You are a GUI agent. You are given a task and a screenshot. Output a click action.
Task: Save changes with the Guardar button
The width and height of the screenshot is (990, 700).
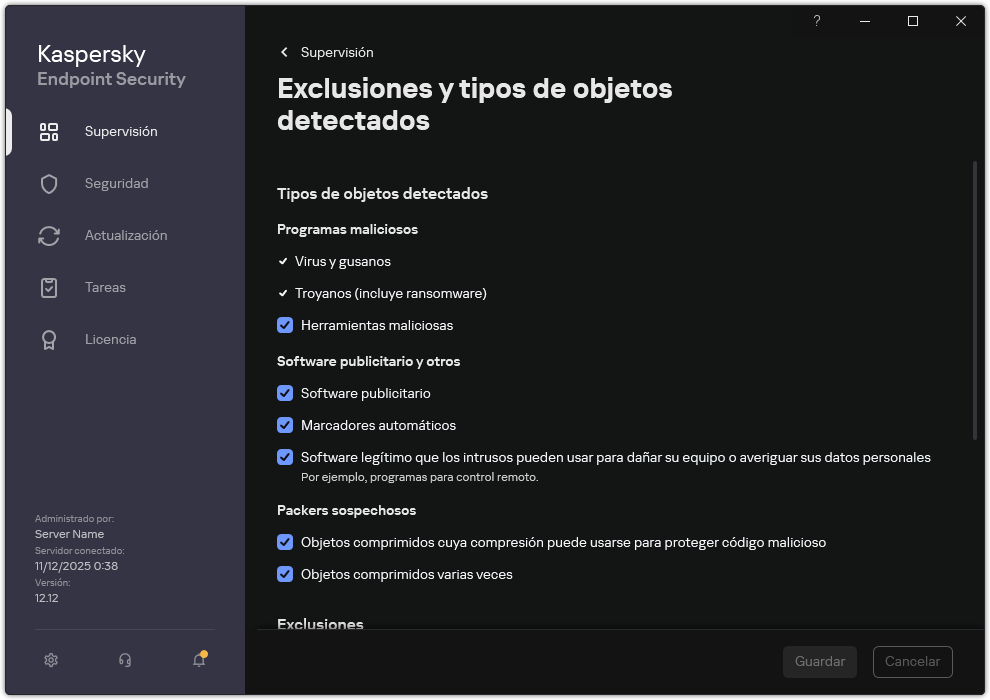click(819, 661)
